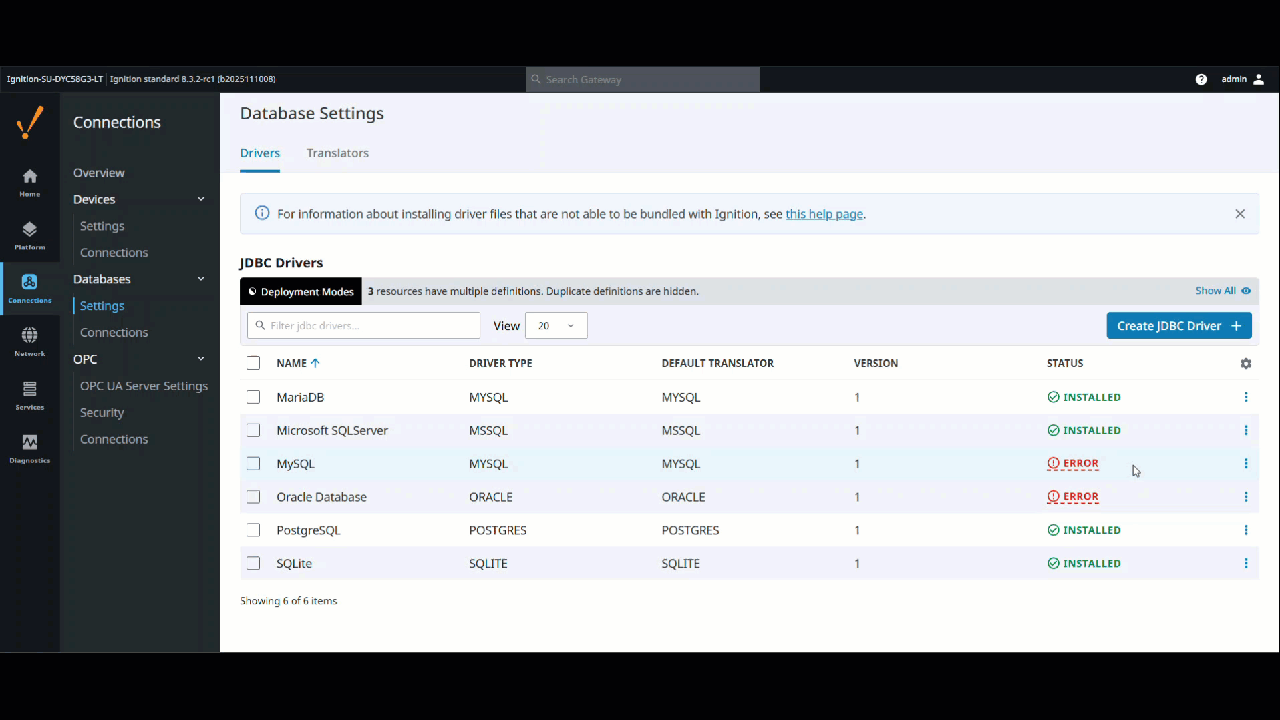
Task: Check the MariaDB row checkbox
Action: click(253, 397)
